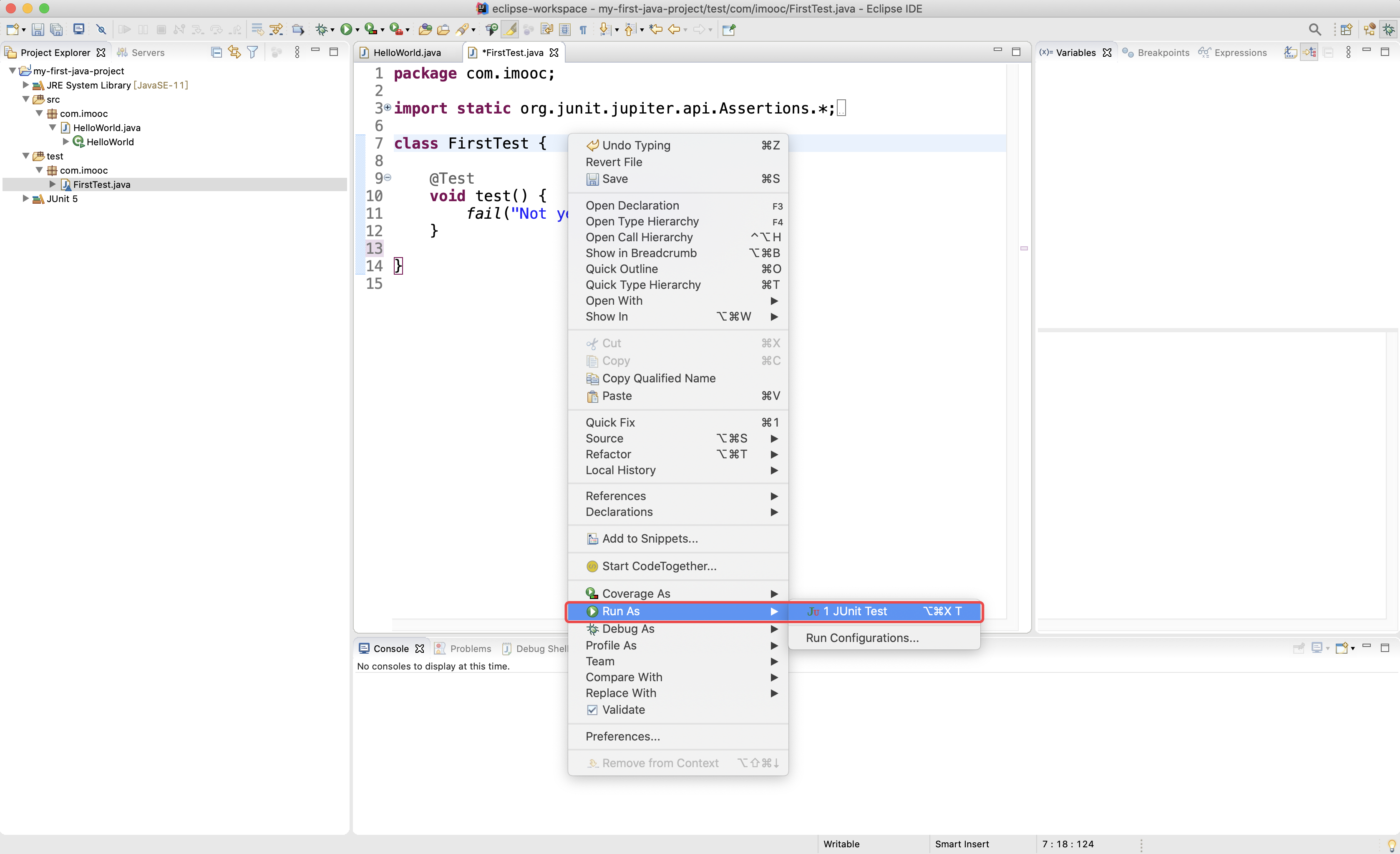Click the Project Explorer filter funnel icon
The image size is (1400, 854).
[253, 52]
